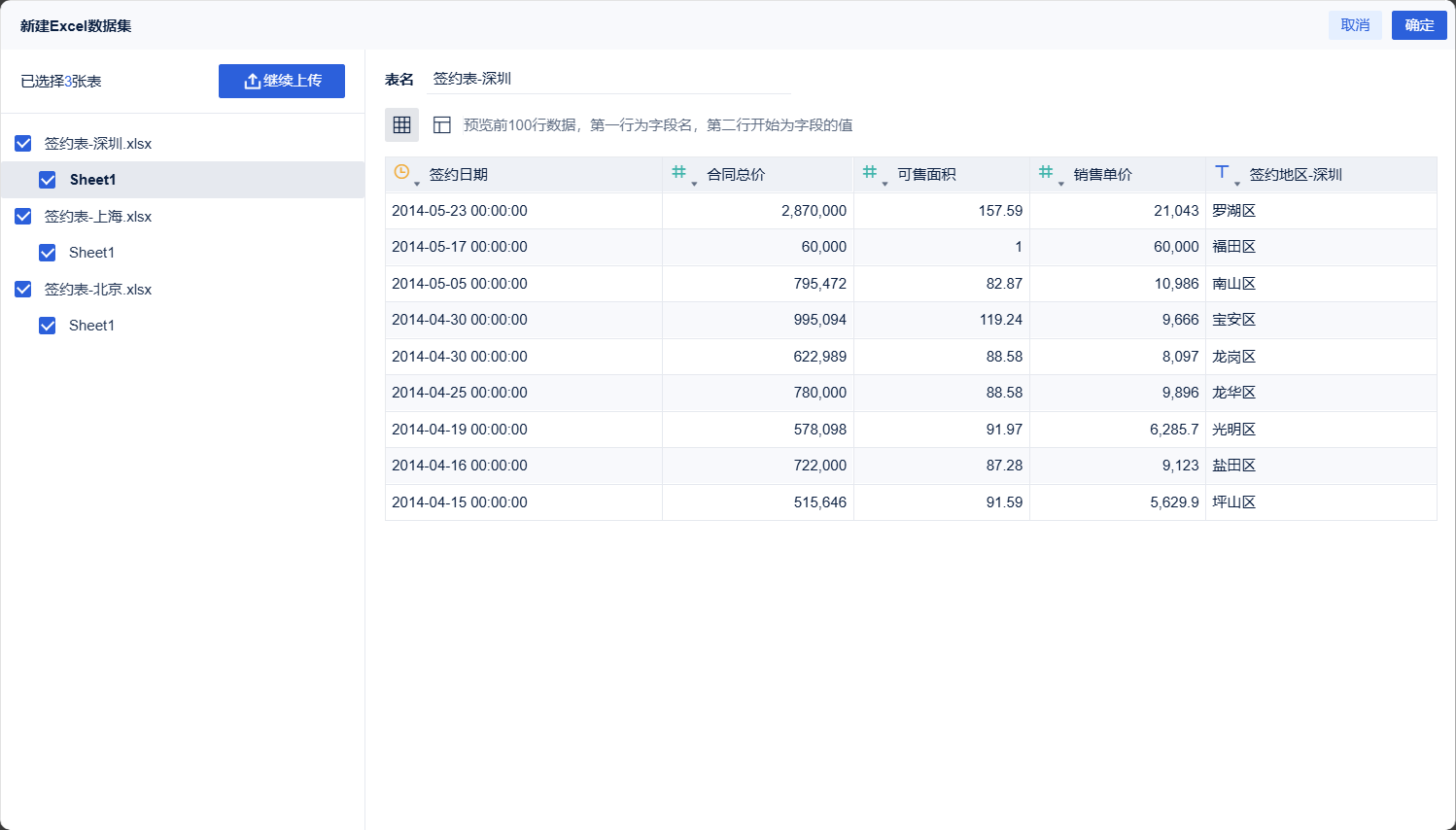Image resolution: width=1456 pixels, height=830 pixels.
Task: Uncheck Sheet1 under 签约表-北京.xlsx
Action: click(x=47, y=326)
